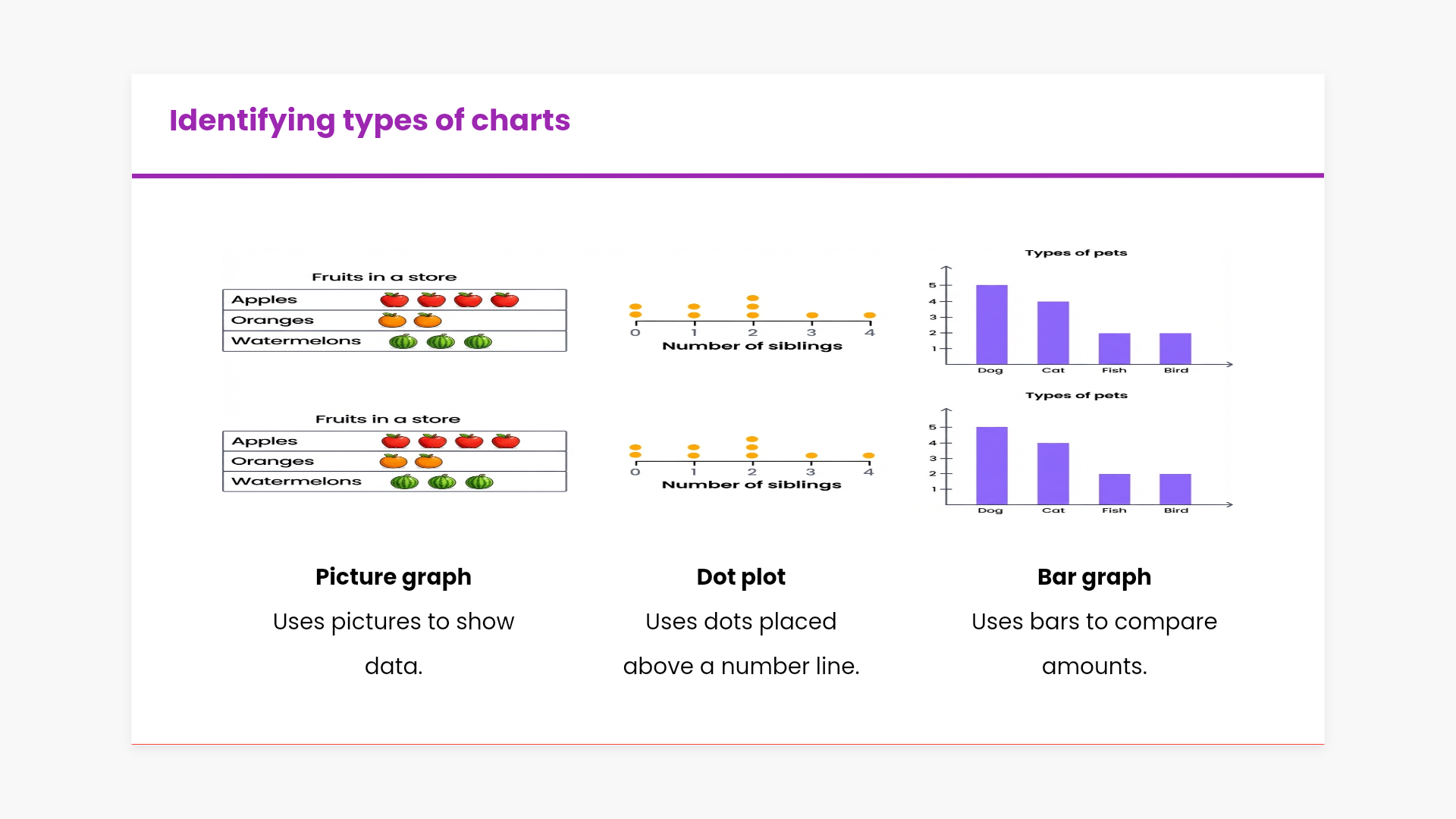This screenshot has height=819, width=1456.
Task: Click the first apple in the upper picture graph
Action: click(394, 300)
